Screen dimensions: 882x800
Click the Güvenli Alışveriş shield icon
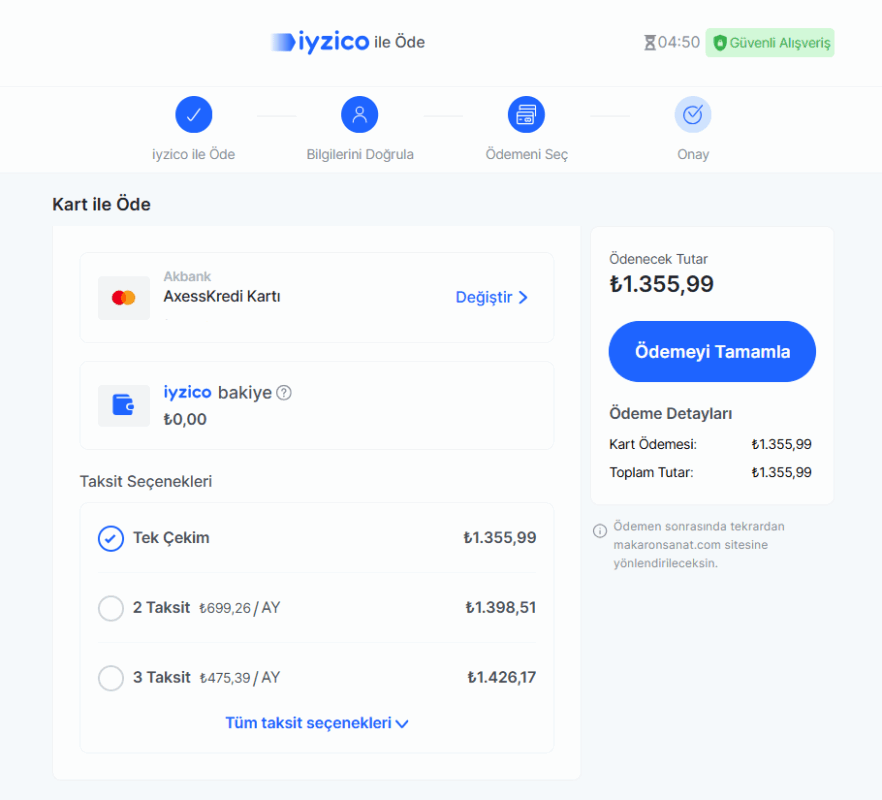click(x=719, y=43)
